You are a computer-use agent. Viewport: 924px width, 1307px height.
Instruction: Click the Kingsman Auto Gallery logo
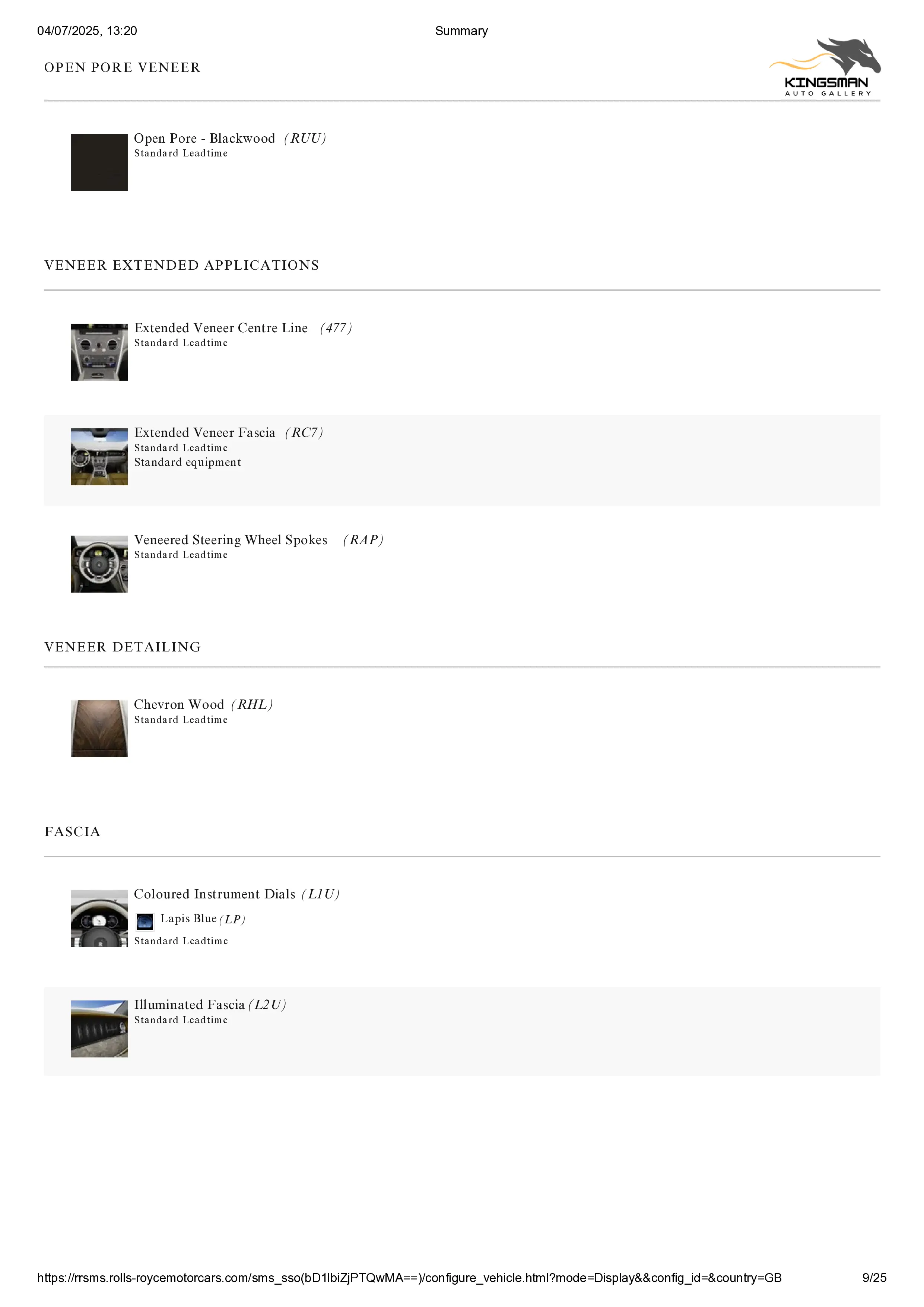click(825, 67)
